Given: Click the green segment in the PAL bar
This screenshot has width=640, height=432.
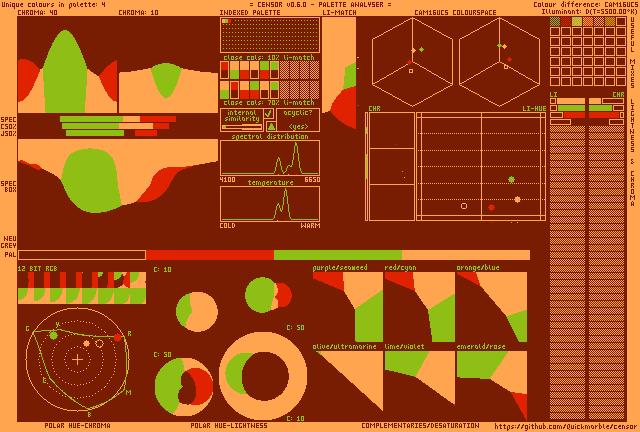Looking at the screenshot, I should tap(337, 255).
